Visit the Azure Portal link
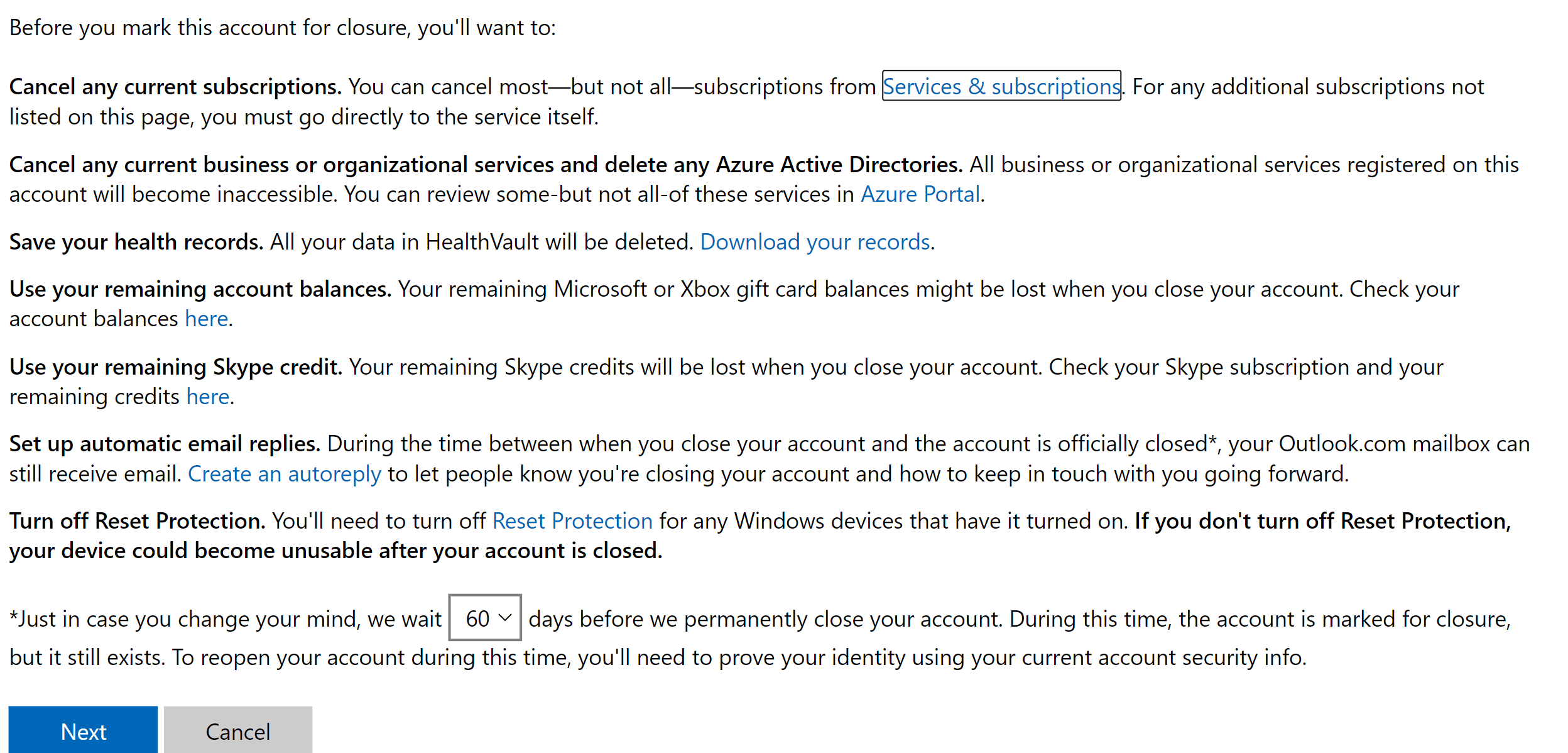 920,194
